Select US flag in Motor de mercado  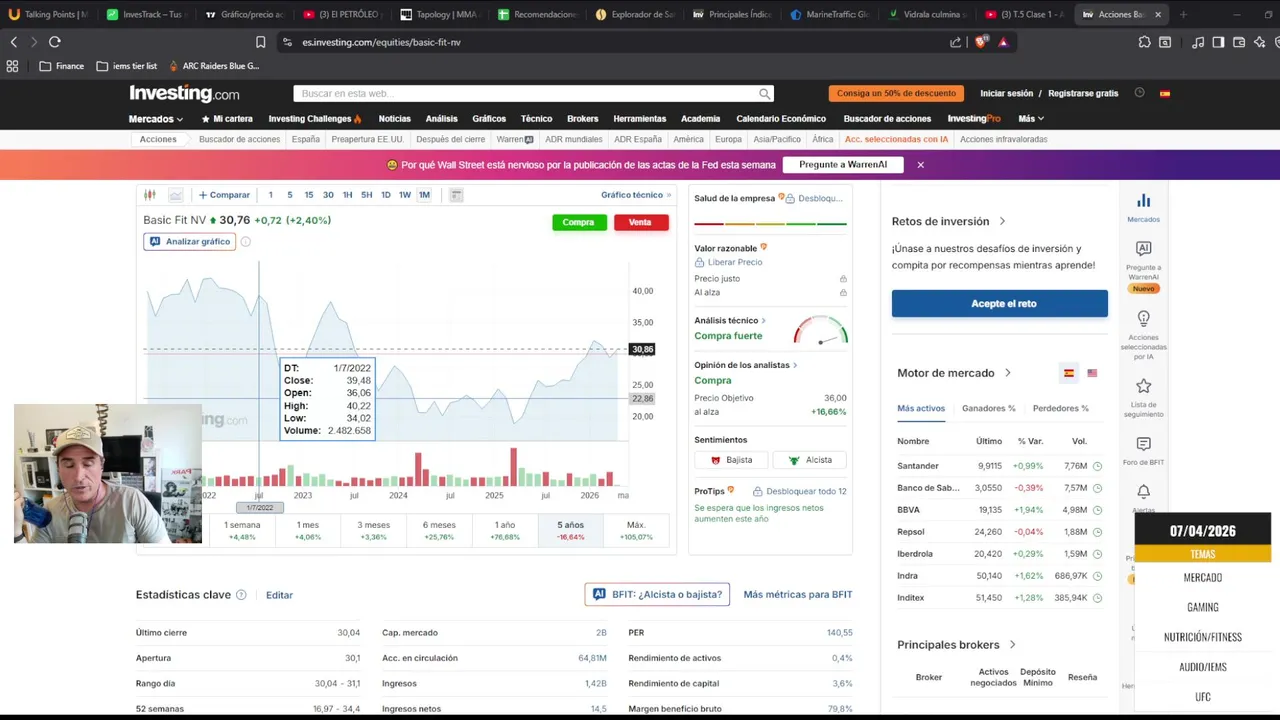coord(1092,373)
